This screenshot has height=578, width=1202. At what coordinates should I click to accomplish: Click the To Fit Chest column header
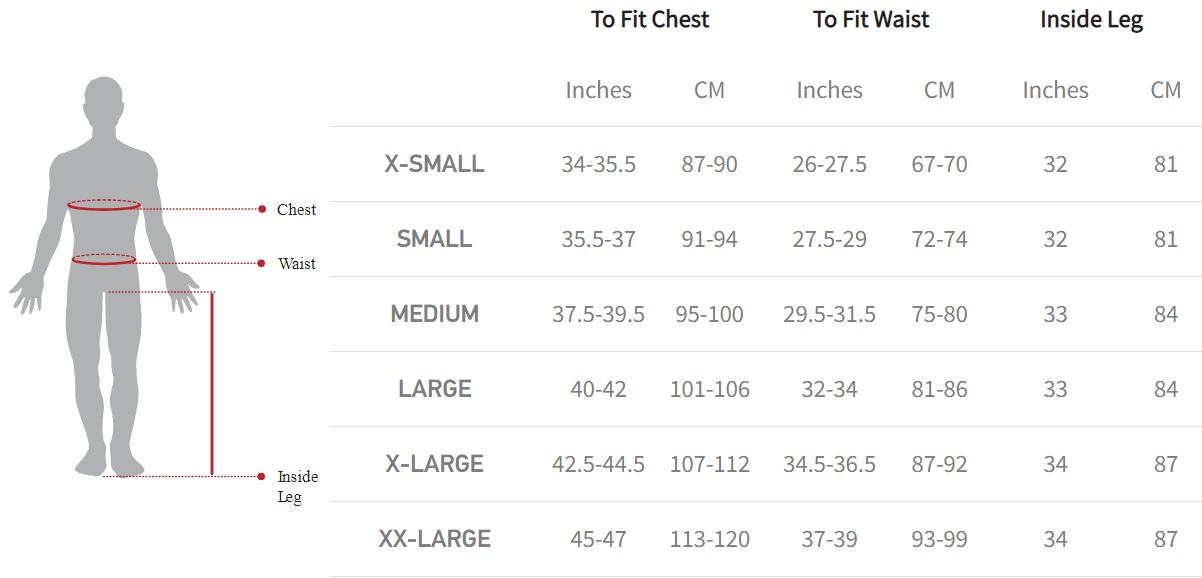[650, 20]
